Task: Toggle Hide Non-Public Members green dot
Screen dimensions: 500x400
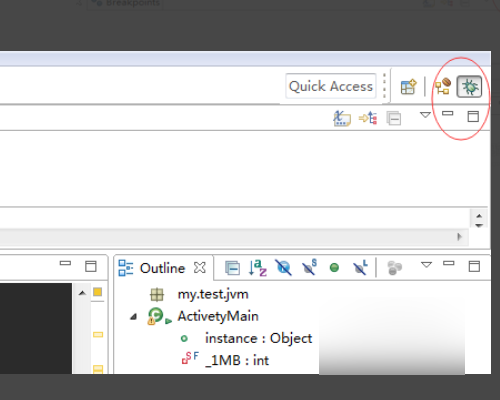Action: tap(334, 268)
